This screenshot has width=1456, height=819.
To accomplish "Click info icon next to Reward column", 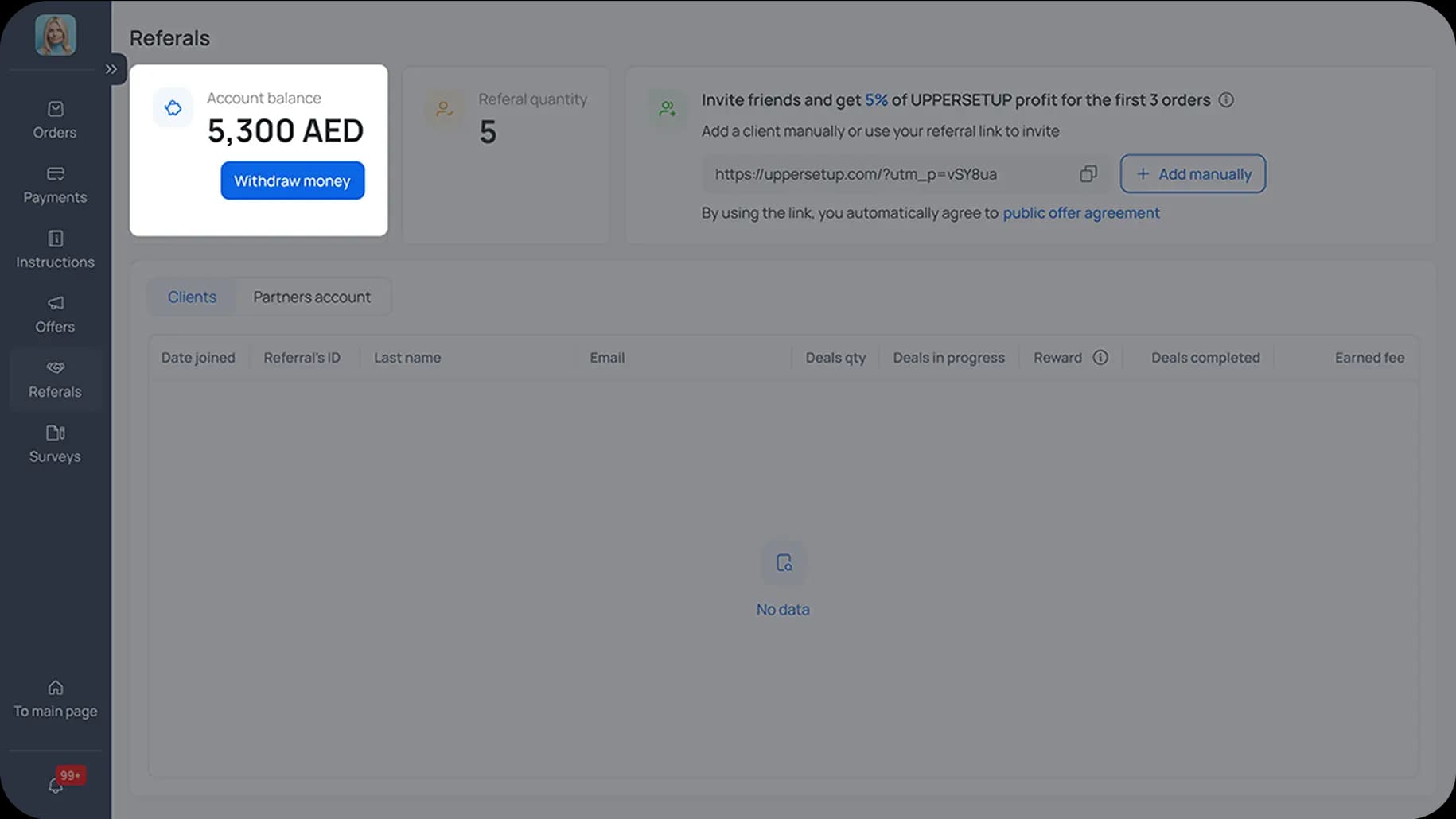I will 1100,358.
